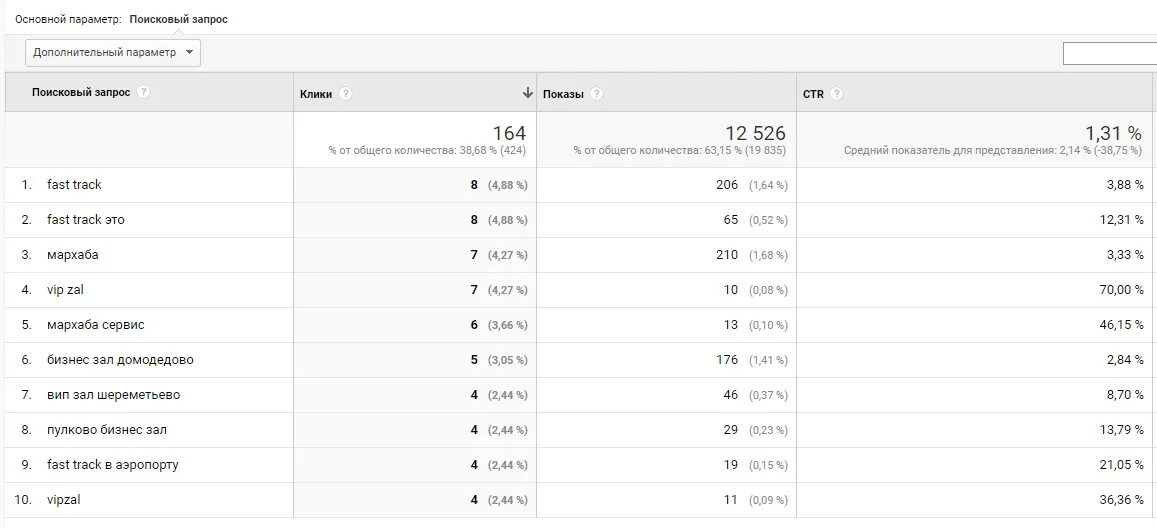Sort the table by Показы column header
The image size is (1157, 528).
coord(563,94)
